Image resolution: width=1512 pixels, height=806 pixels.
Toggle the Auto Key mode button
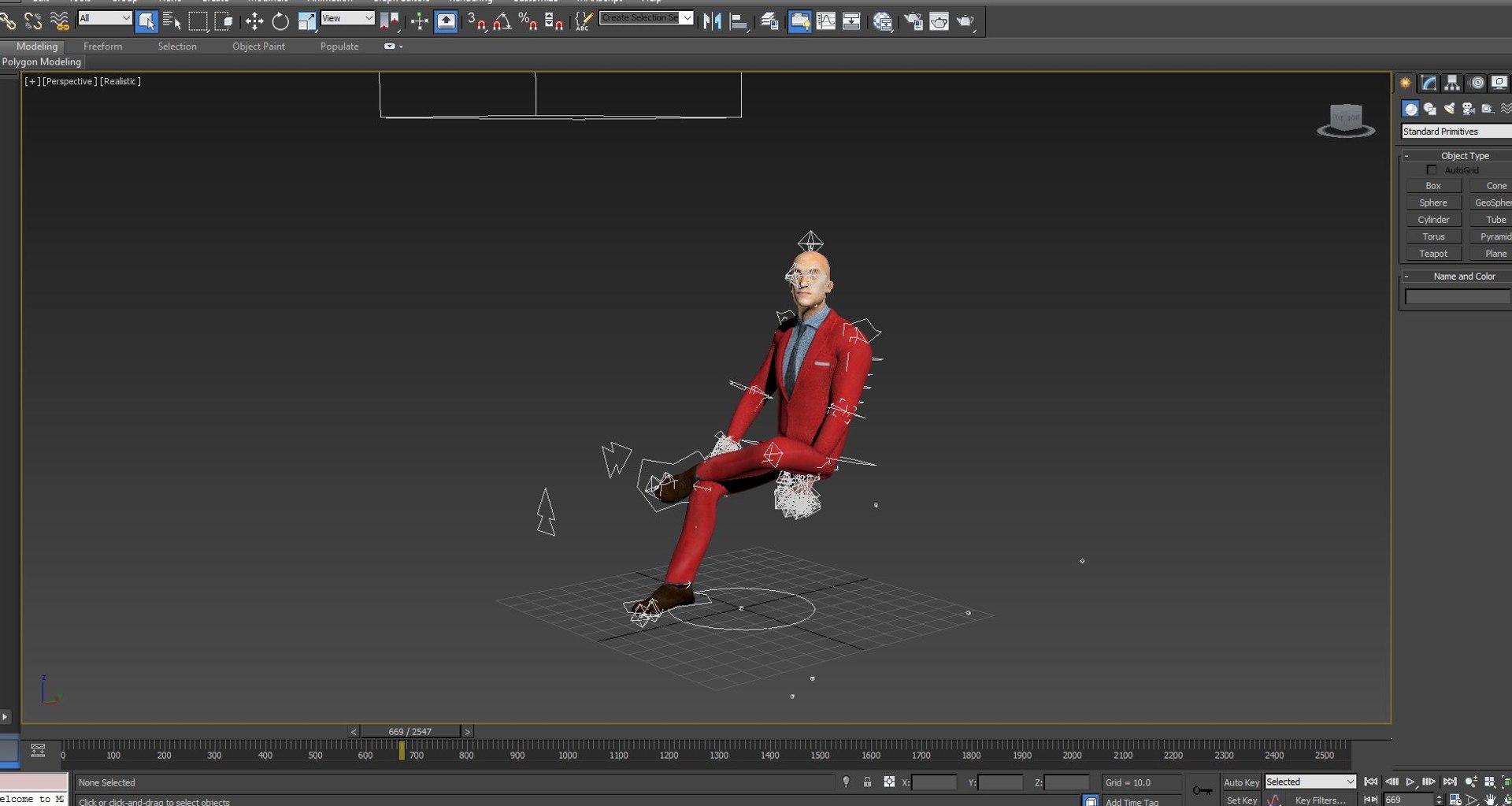[x=1241, y=782]
